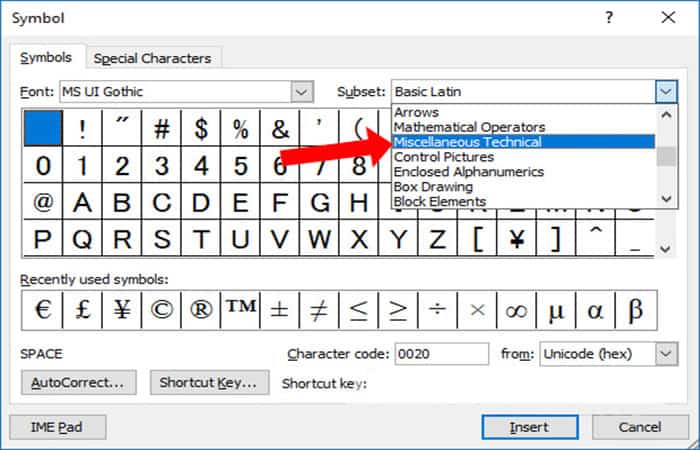Click the AutoCorrect... button
Screen dimensions: 700x450
click(x=79, y=383)
